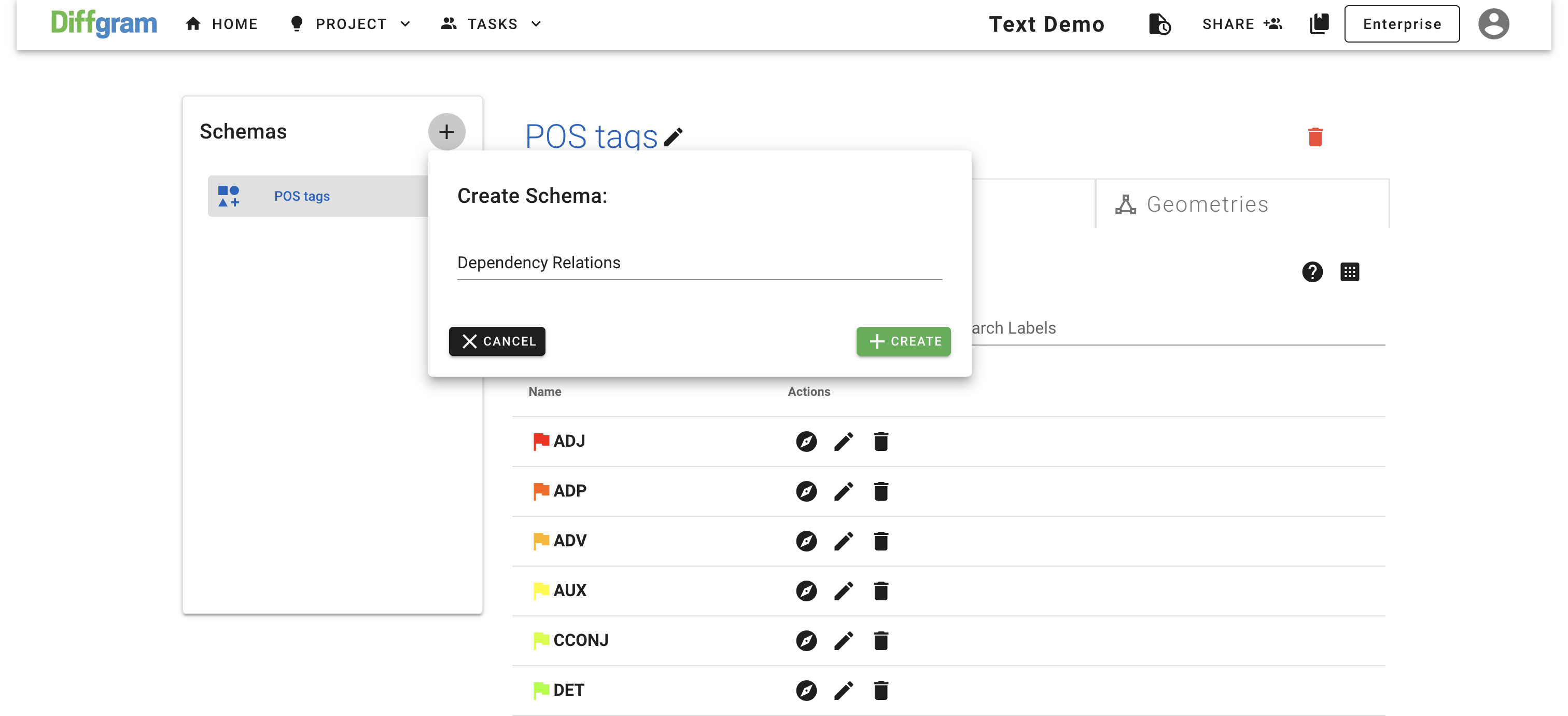Edit the ADP label with pencil icon
Image resolution: width=1568 pixels, height=716 pixels.
(843, 491)
